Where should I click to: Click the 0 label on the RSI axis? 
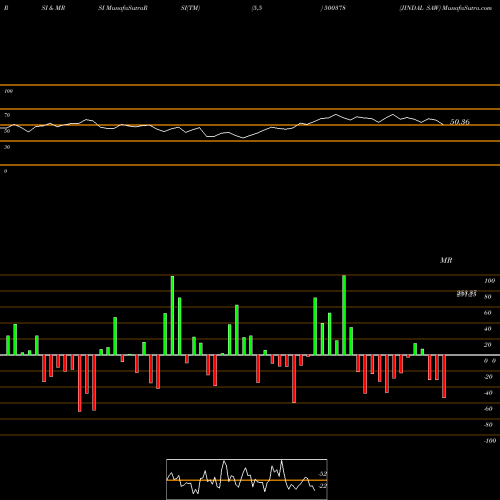tap(5, 171)
